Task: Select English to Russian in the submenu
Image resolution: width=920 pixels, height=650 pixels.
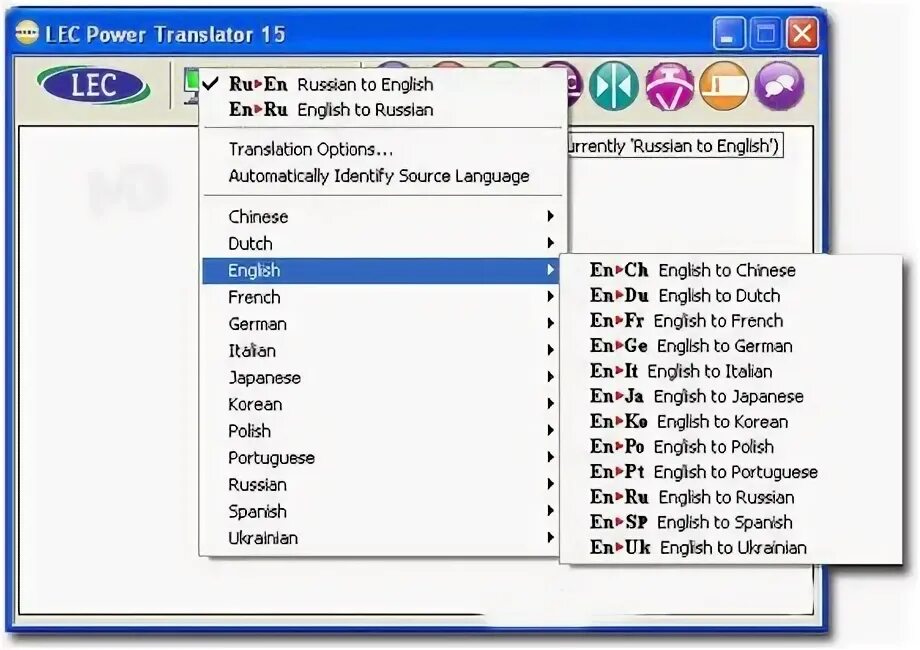Action: (x=730, y=497)
